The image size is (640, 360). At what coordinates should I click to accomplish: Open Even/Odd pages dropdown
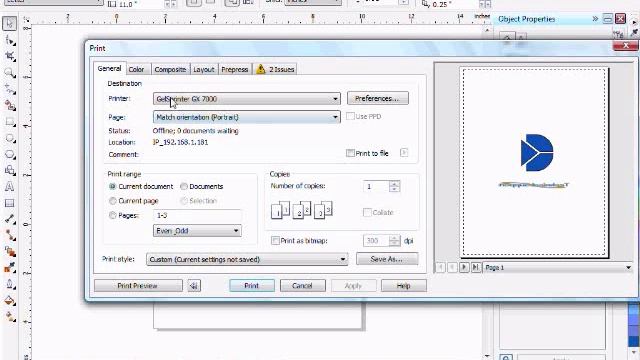pos(197,231)
